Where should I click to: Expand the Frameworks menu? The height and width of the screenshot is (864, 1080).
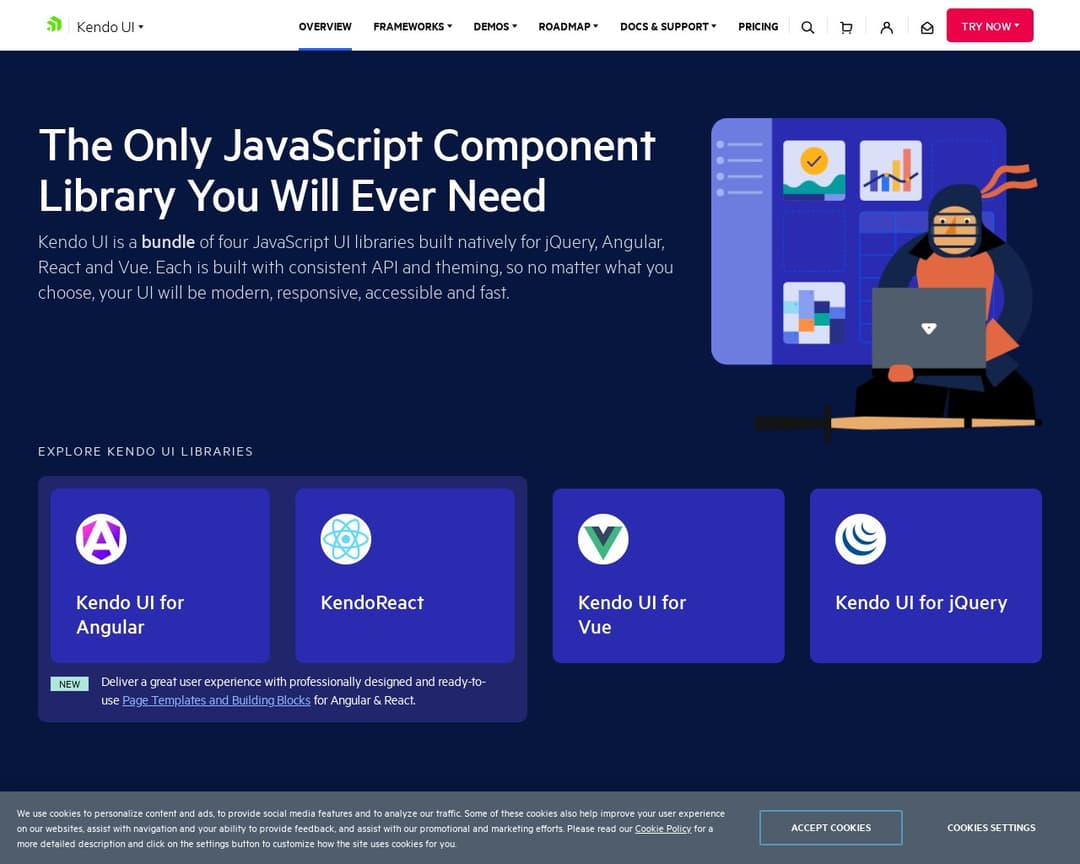pyautogui.click(x=413, y=26)
